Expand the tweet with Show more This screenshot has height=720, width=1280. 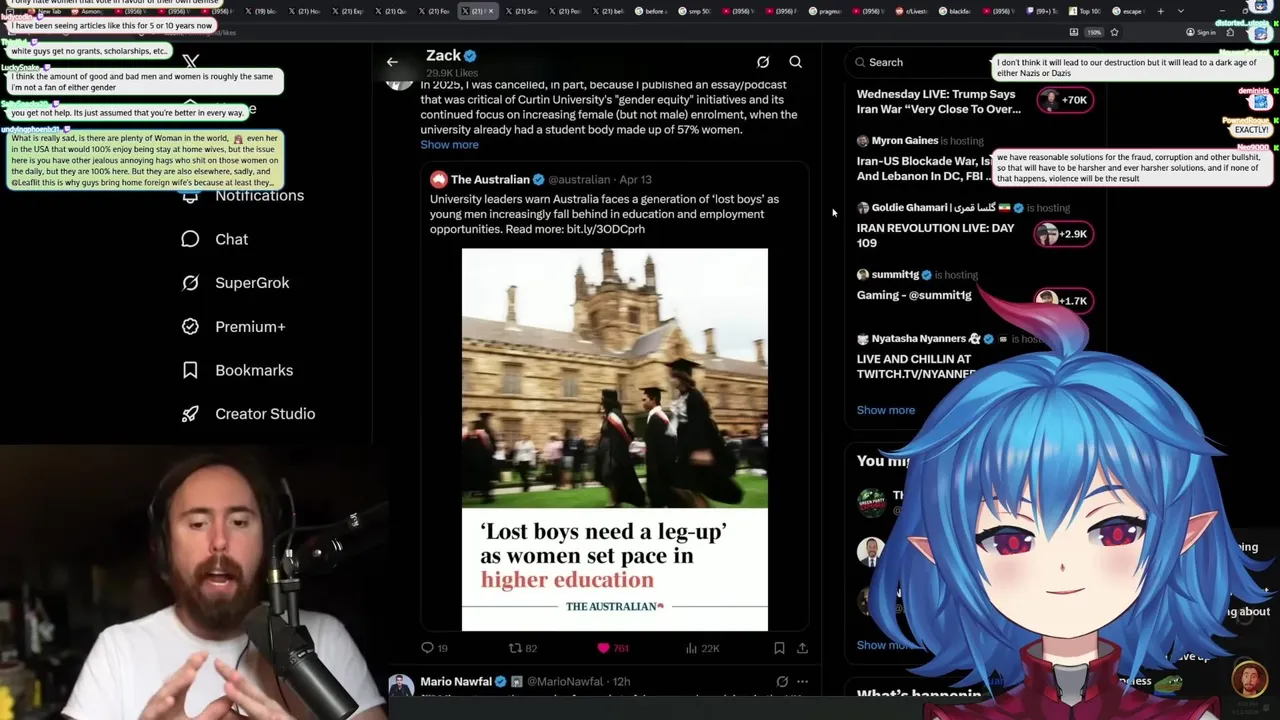coord(449,145)
